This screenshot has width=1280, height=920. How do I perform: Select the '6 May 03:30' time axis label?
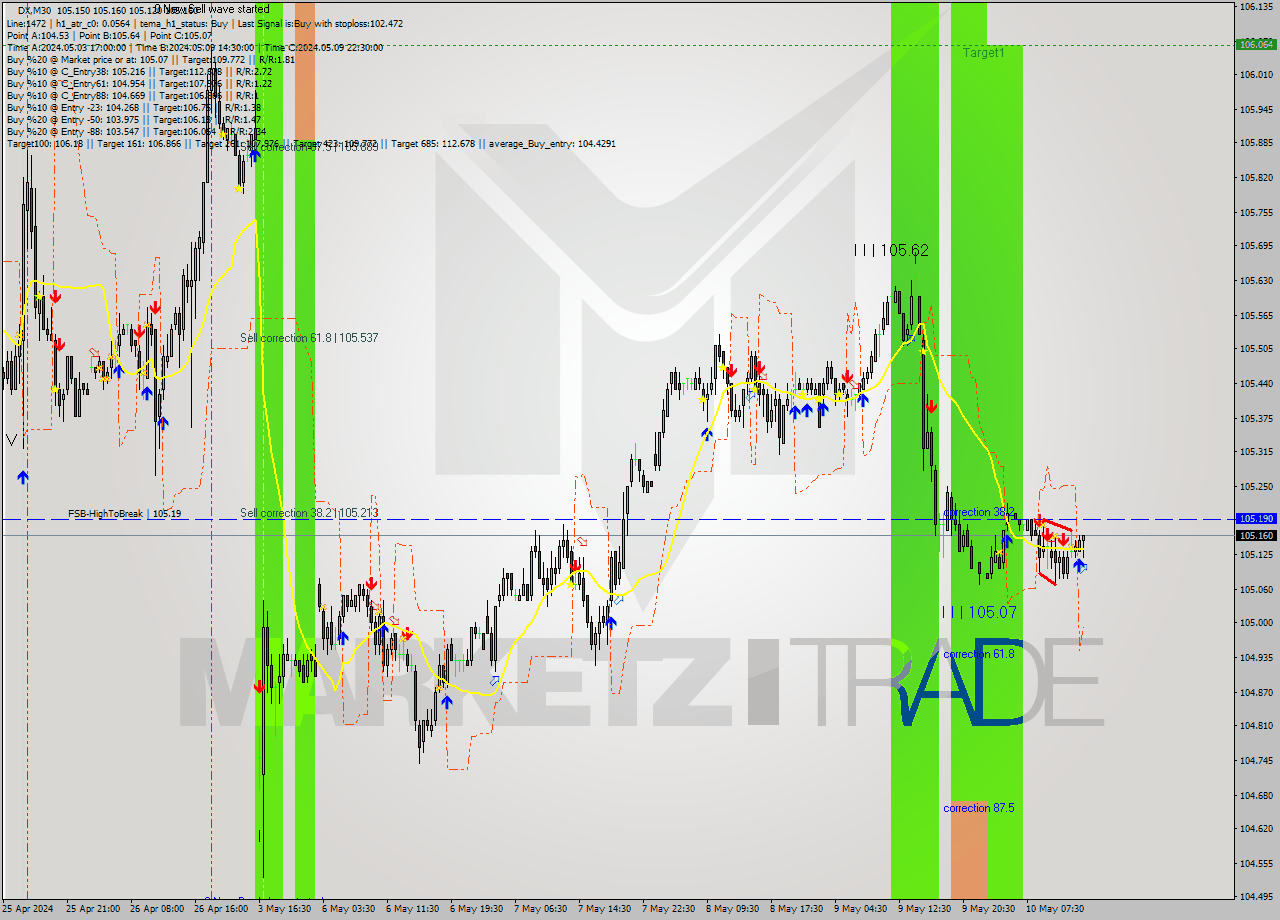click(349, 909)
